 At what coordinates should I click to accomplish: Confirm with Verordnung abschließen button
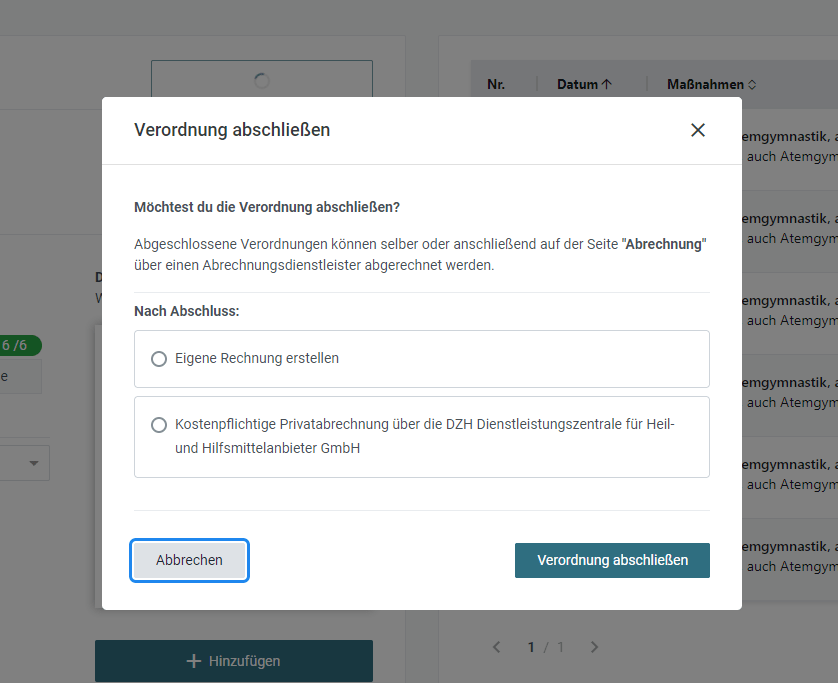point(612,560)
